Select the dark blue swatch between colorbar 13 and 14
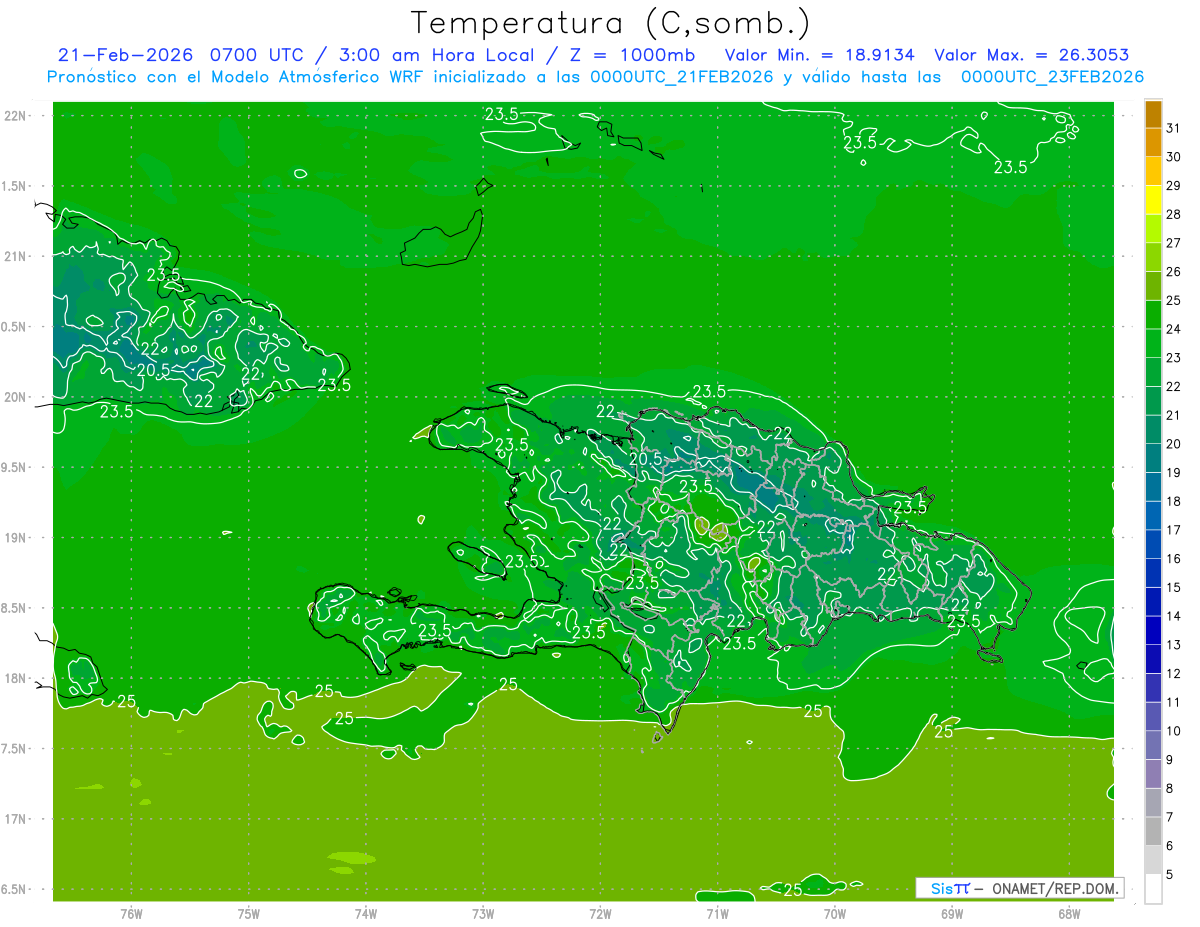Image resolution: width=1200 pixels, height=927 pixels. pos(1153,631)
